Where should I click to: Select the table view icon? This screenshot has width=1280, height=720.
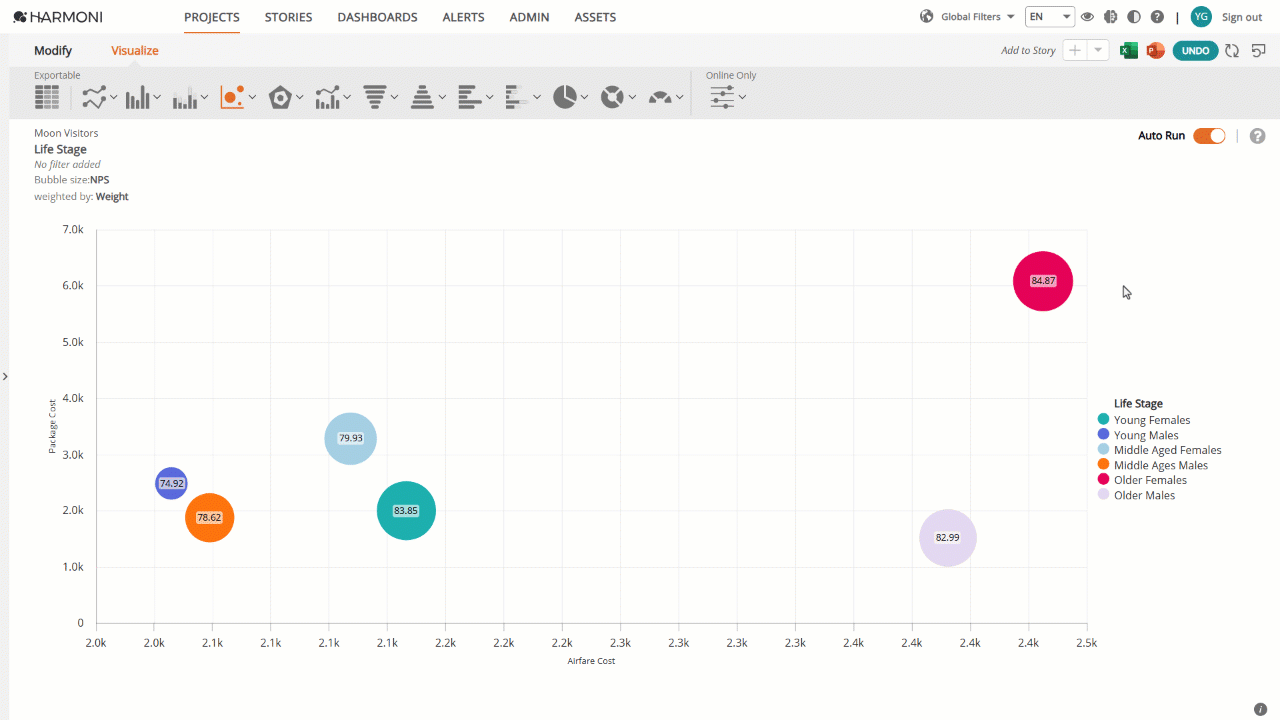(46, 97)
